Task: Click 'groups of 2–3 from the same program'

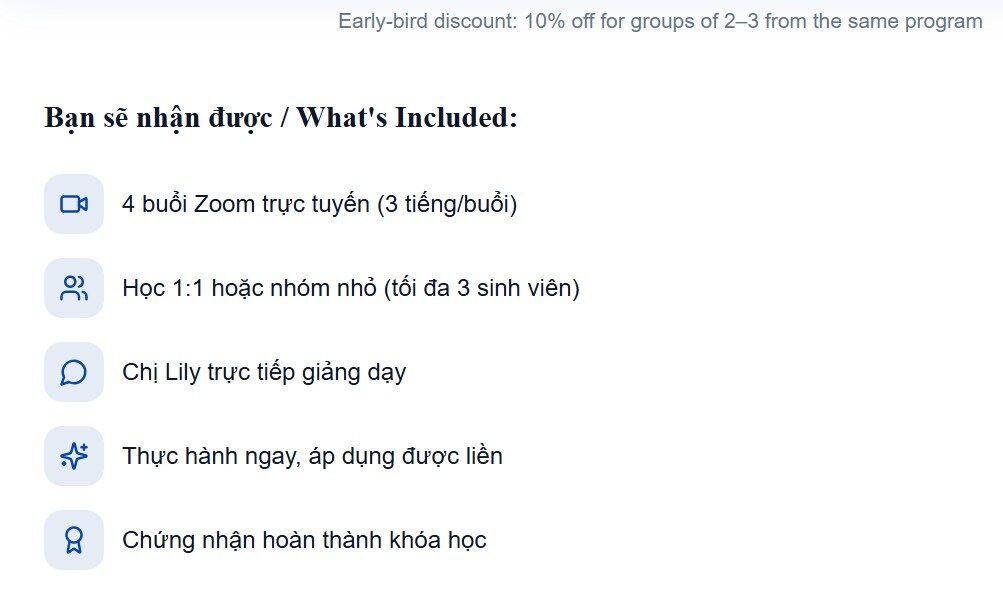Action: [x=806, y=21]
